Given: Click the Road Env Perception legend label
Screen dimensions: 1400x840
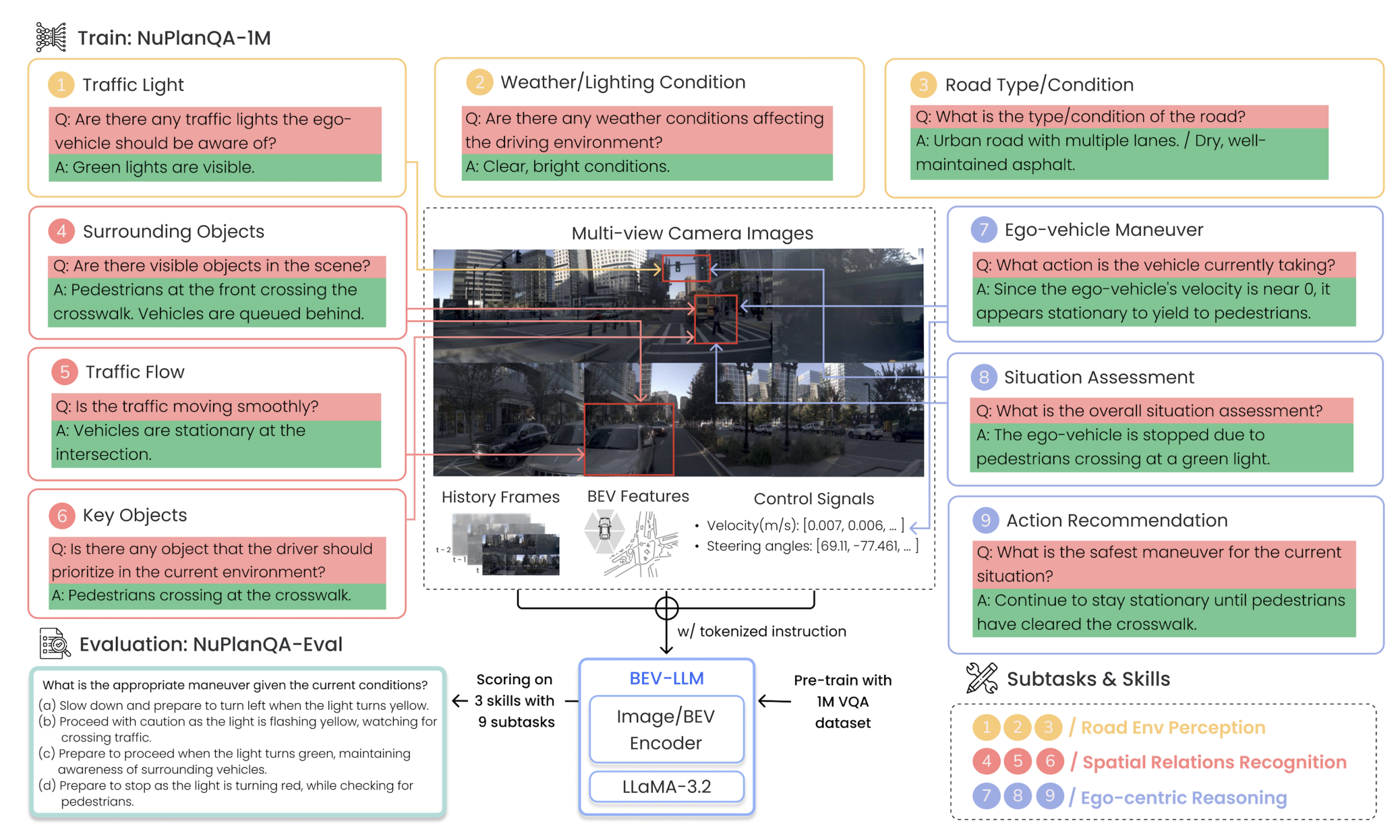Looking at the screenshot, I should [x=1172, y=727].
